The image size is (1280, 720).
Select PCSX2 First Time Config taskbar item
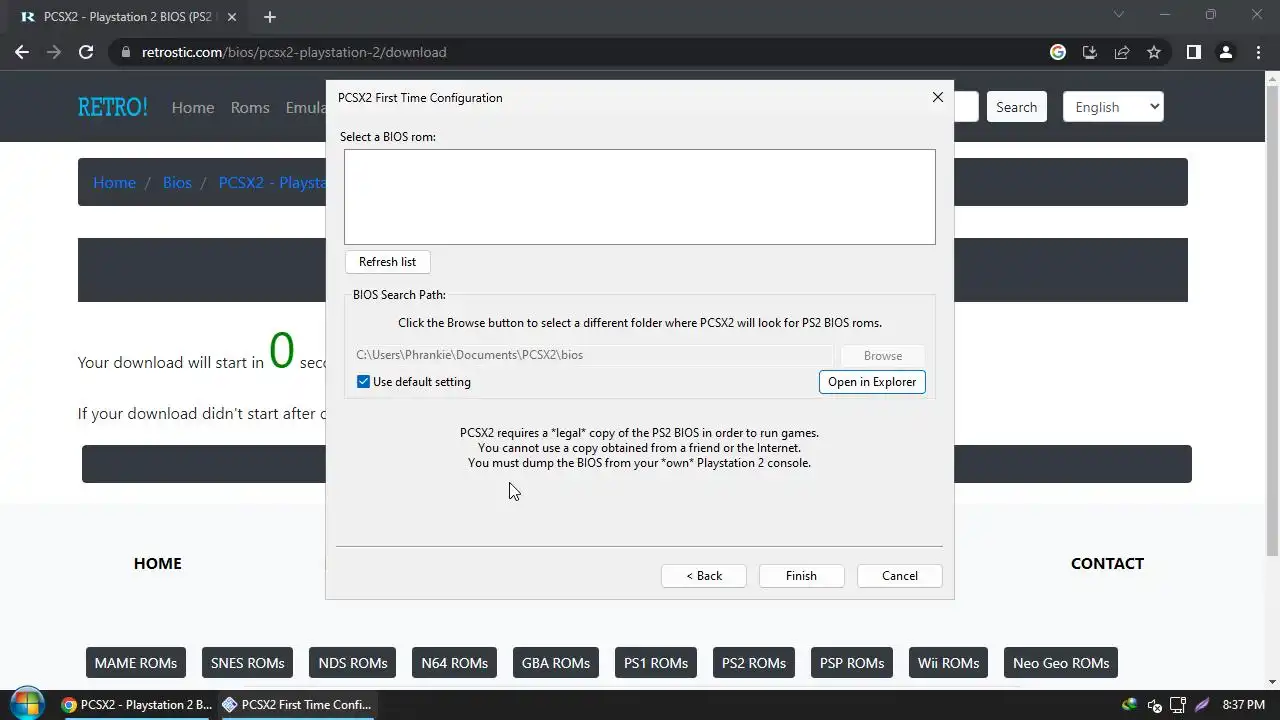(x=297, y=705)
